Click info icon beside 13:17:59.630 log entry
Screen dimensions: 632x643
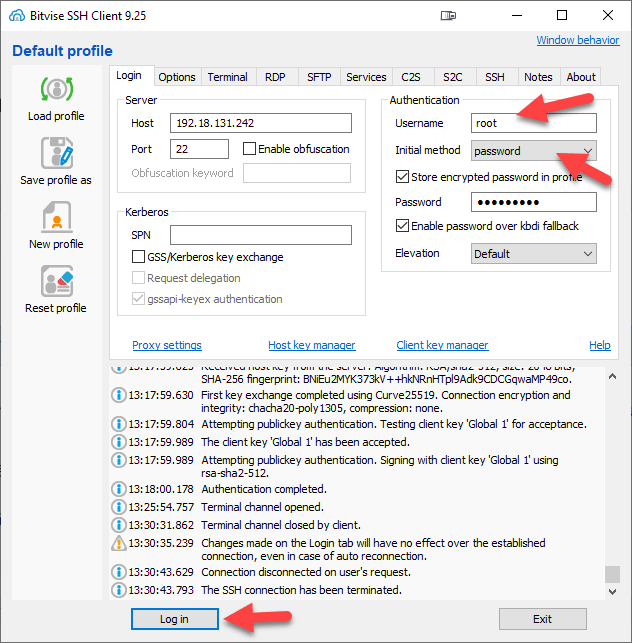119,395
